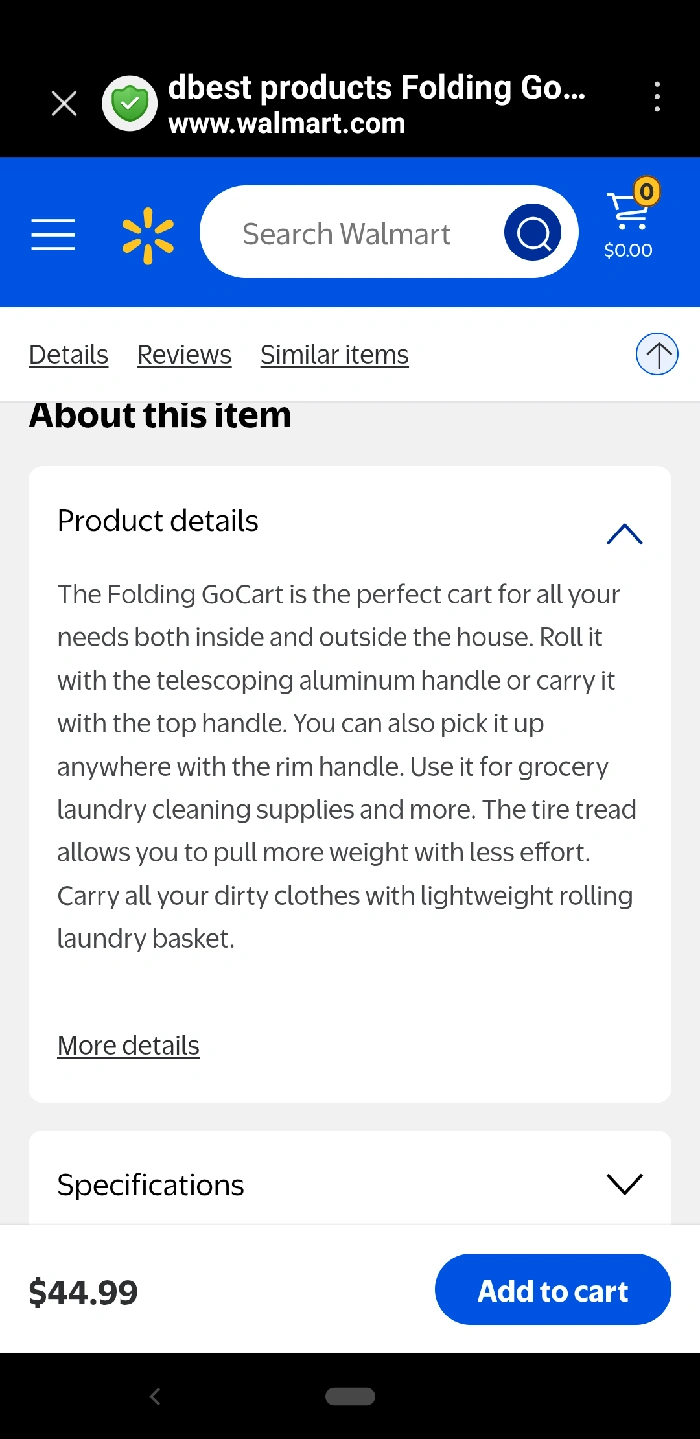Expand the Specifications section

click(624, 1184)
